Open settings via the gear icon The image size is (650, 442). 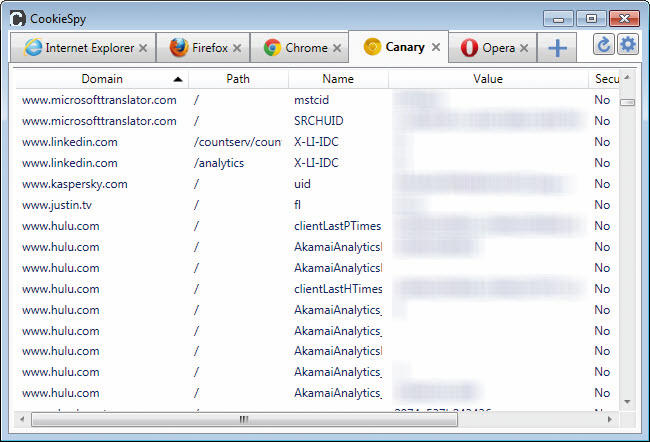(x=627, y=44)
